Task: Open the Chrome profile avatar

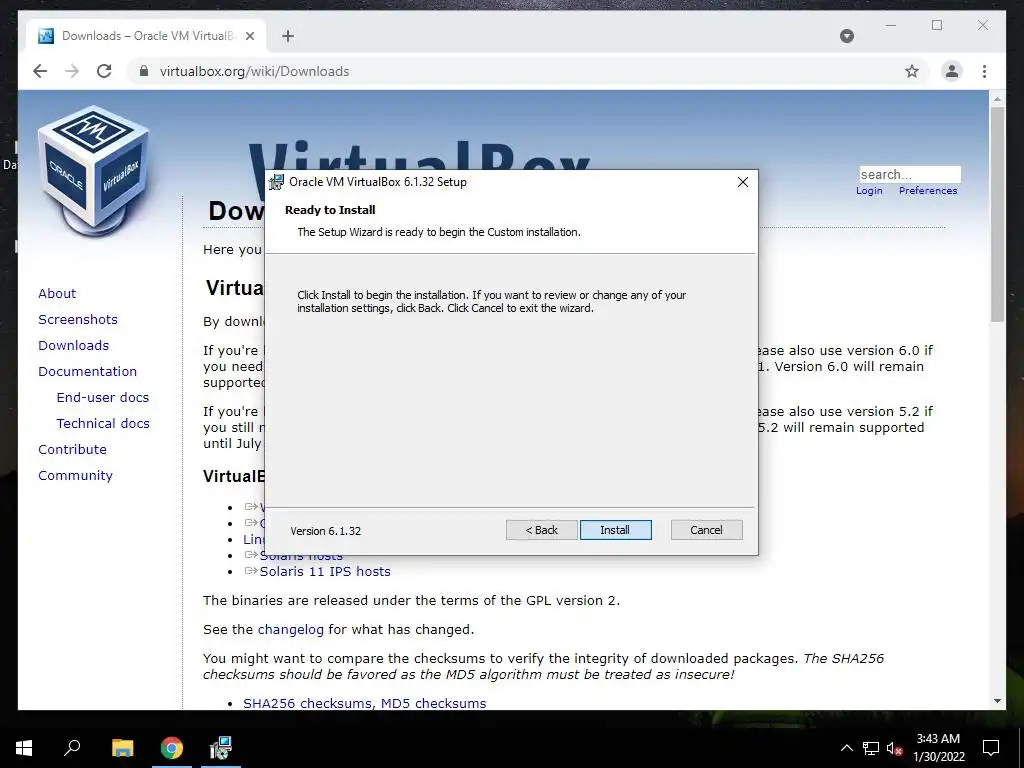Action: (952, 71)
